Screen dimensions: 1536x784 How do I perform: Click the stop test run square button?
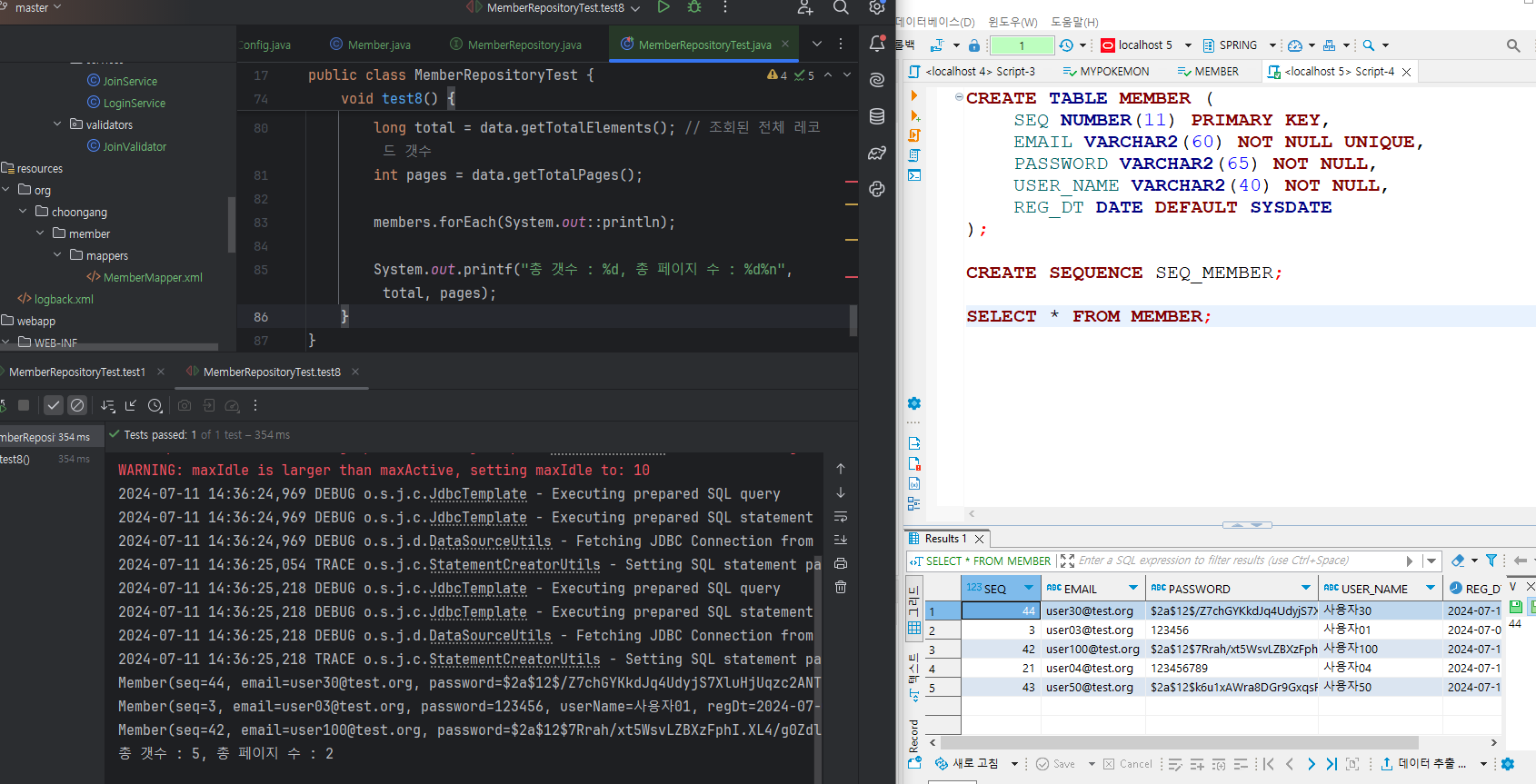tap(24, 405)
